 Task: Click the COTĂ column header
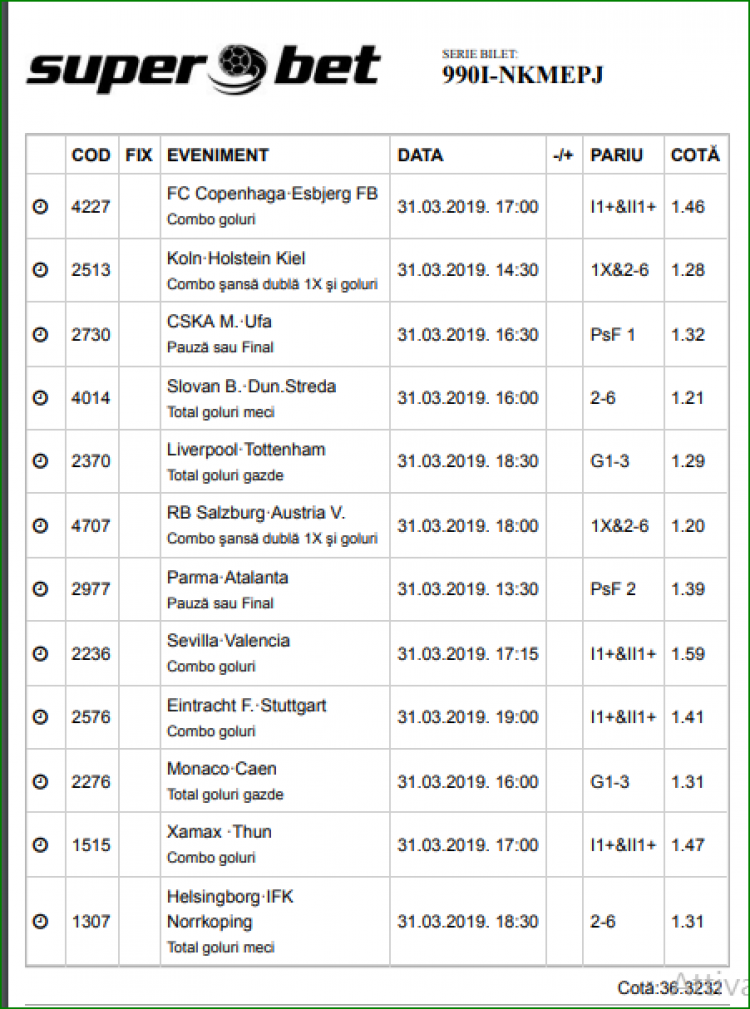(x=695, y=155)
